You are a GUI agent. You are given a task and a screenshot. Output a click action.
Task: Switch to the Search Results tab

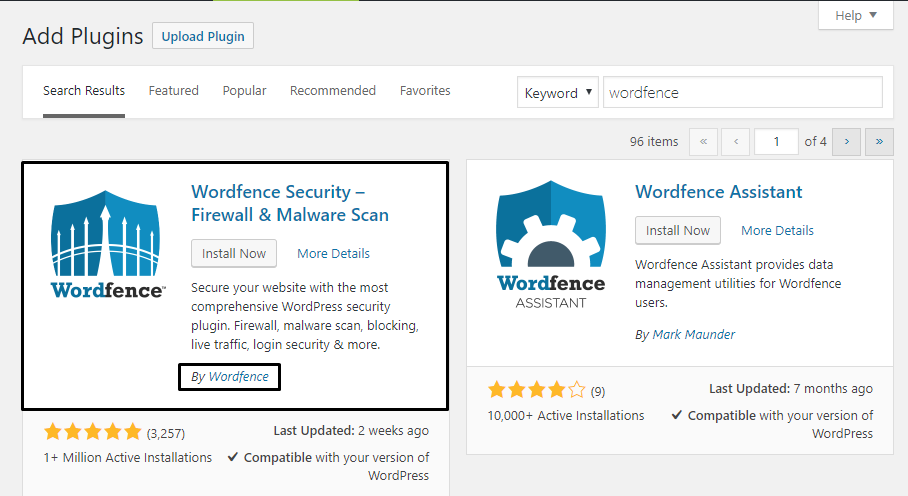[x=84, y=91]
